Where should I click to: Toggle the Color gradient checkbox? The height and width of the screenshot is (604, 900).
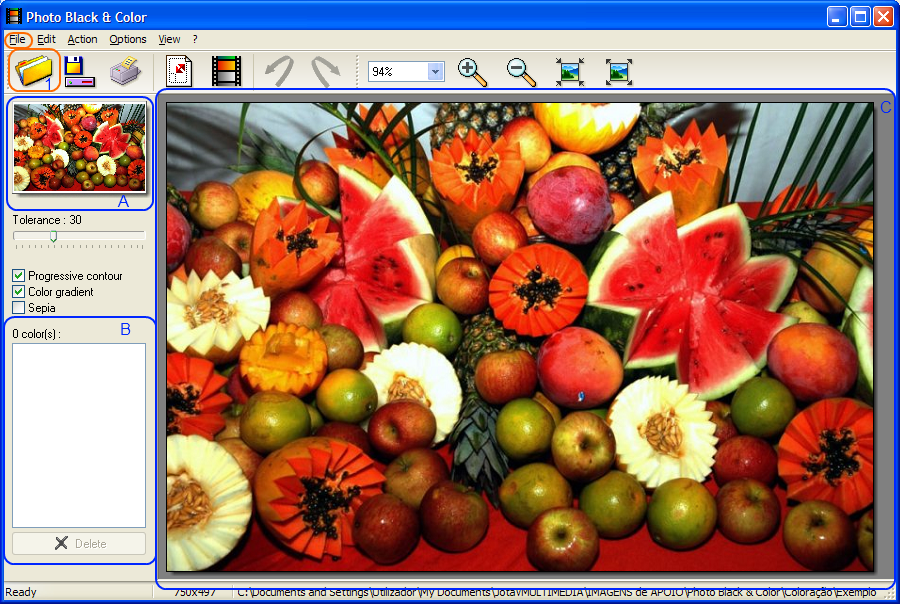(x=18, y=292)
